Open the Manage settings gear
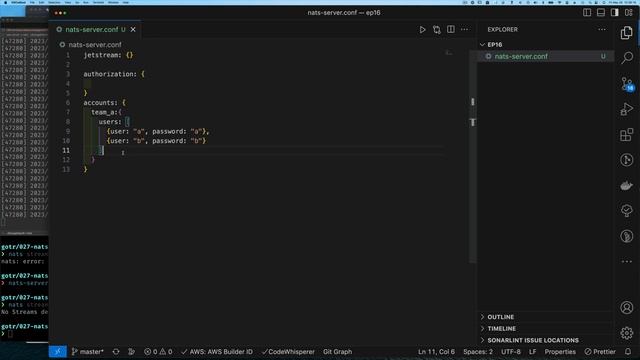The height and width of the screenshot is (360, 640). 627,333
